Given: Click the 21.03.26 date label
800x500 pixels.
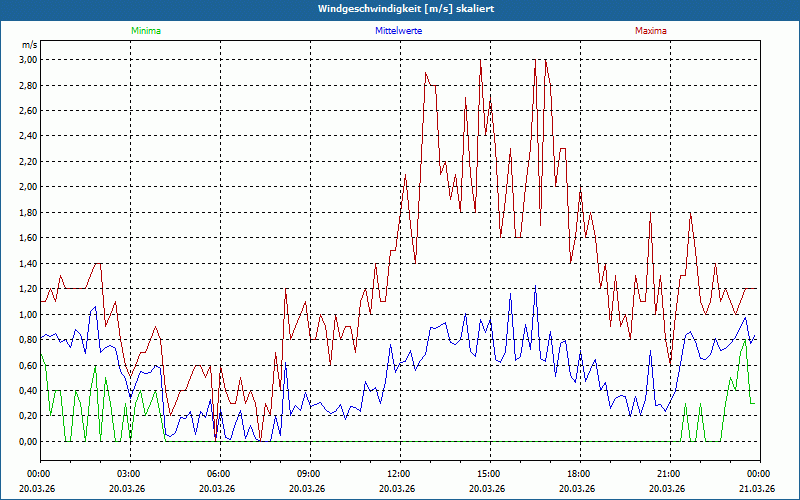Looking at the screenshot, I should pyautogui.click(x=758, y=488).
